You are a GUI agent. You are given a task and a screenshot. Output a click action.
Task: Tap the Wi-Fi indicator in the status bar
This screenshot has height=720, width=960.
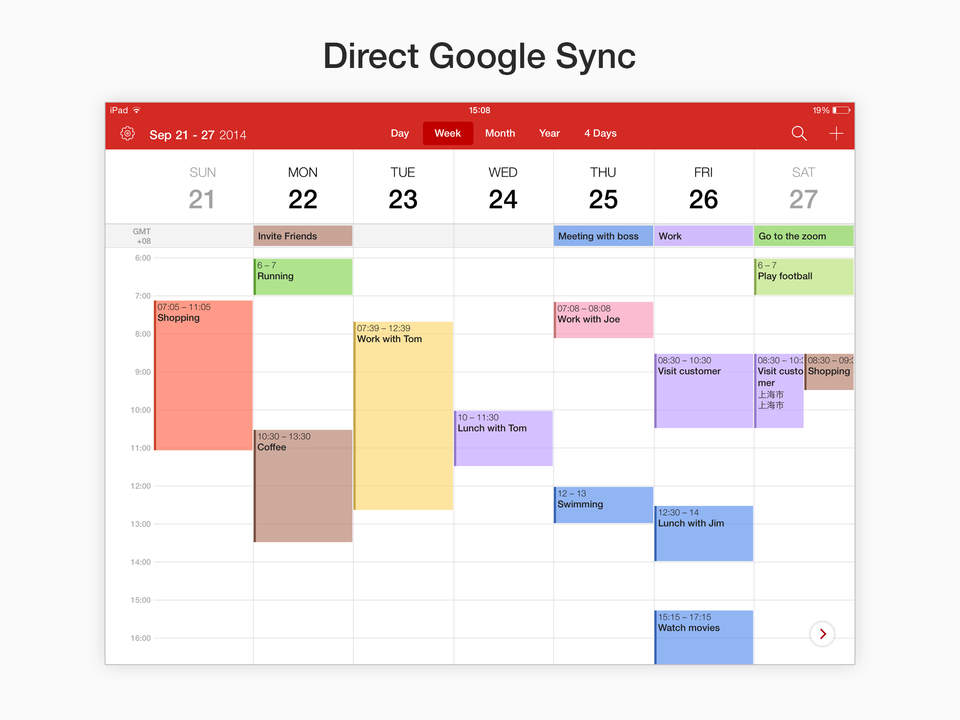[137, 110]
